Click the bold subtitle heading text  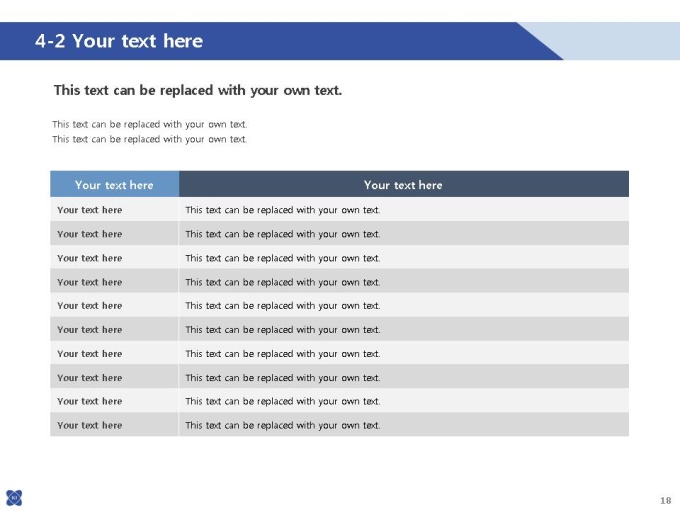[x=198, y=90]
